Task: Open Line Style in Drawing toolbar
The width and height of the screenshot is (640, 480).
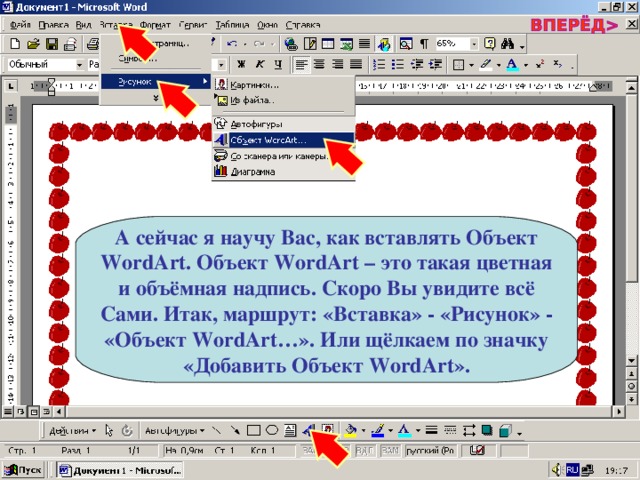Action: point(431,430)
